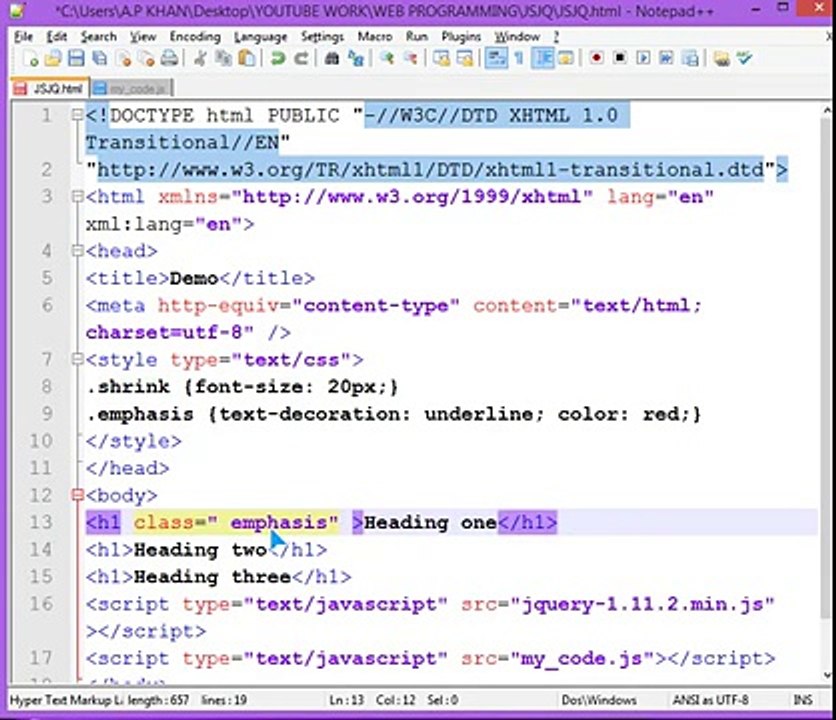Toggle Show All Characters pilcrow icon
Viewport: 836px width, 720px height.
(519, 58)
